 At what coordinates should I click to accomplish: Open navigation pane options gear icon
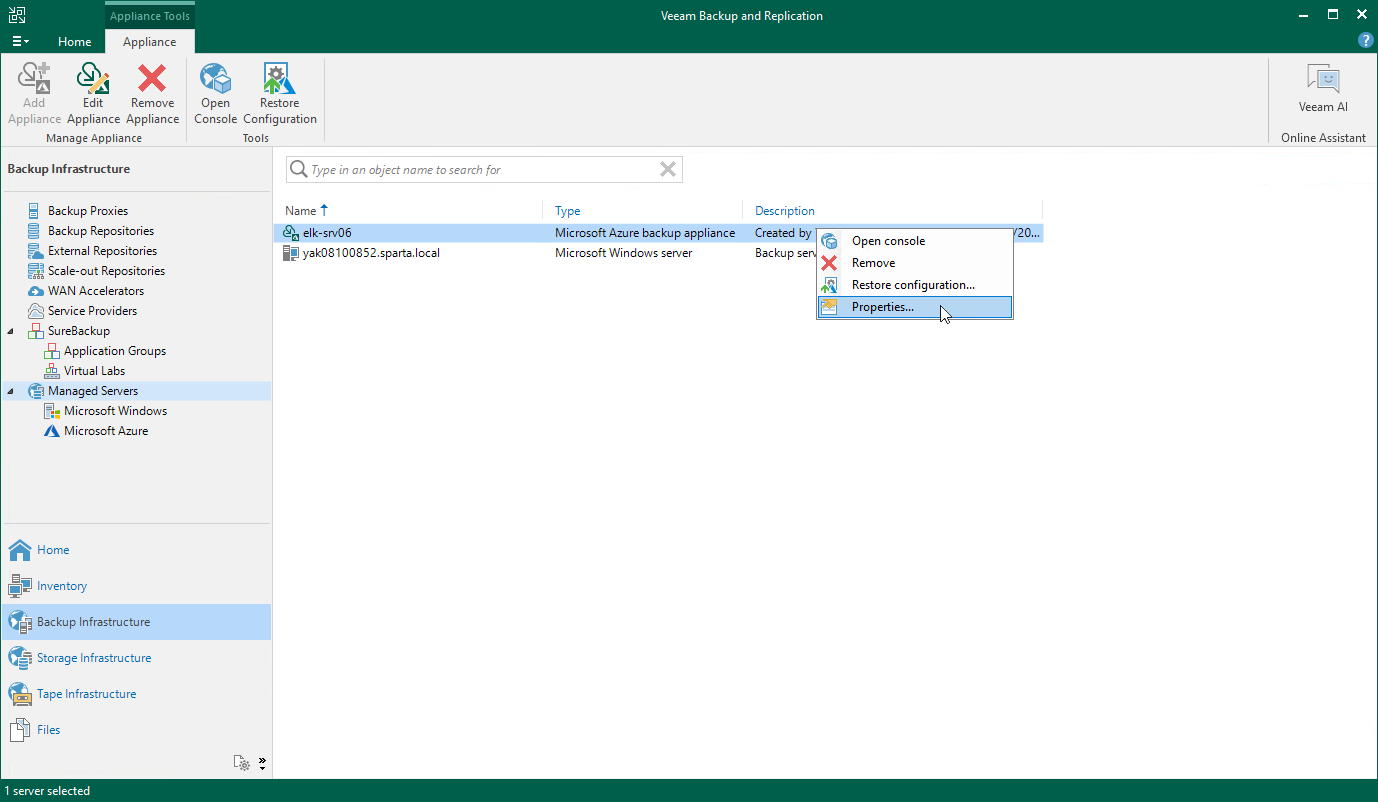242,763
